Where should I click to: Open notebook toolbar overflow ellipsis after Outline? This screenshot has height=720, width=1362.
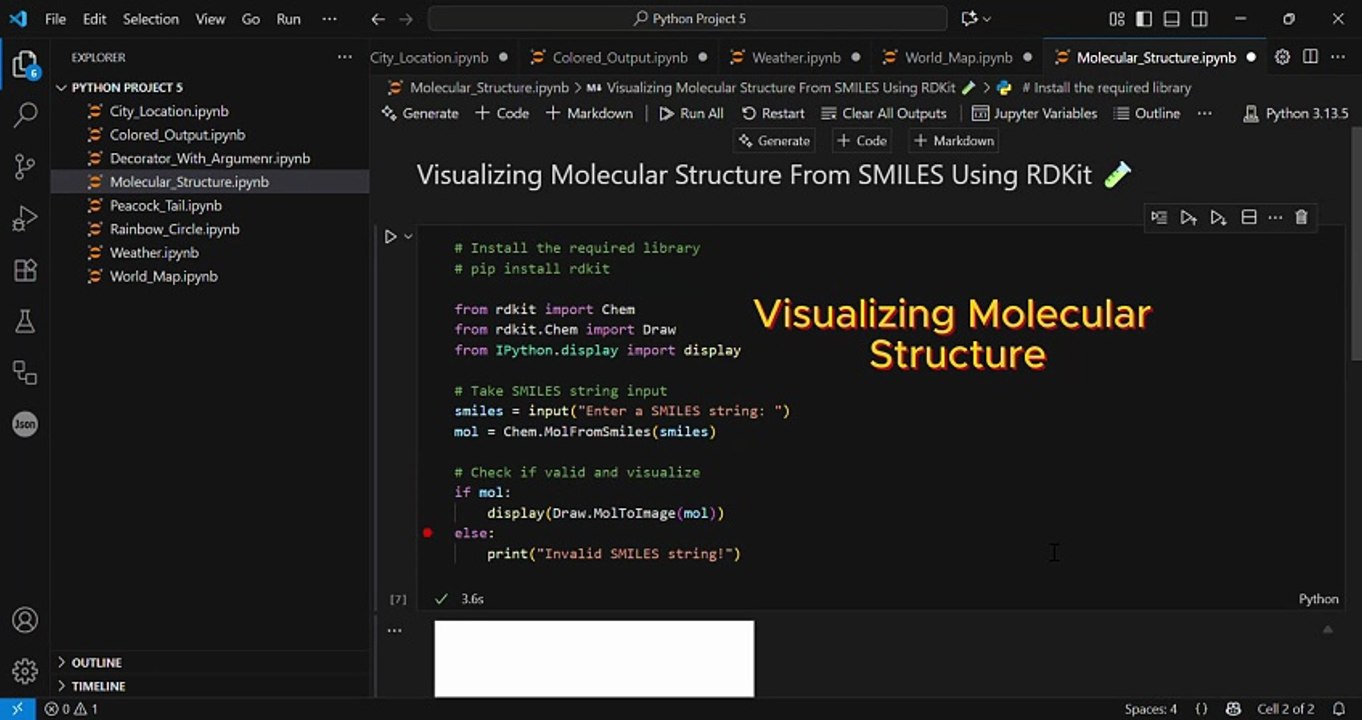[x=1205, y=113]
